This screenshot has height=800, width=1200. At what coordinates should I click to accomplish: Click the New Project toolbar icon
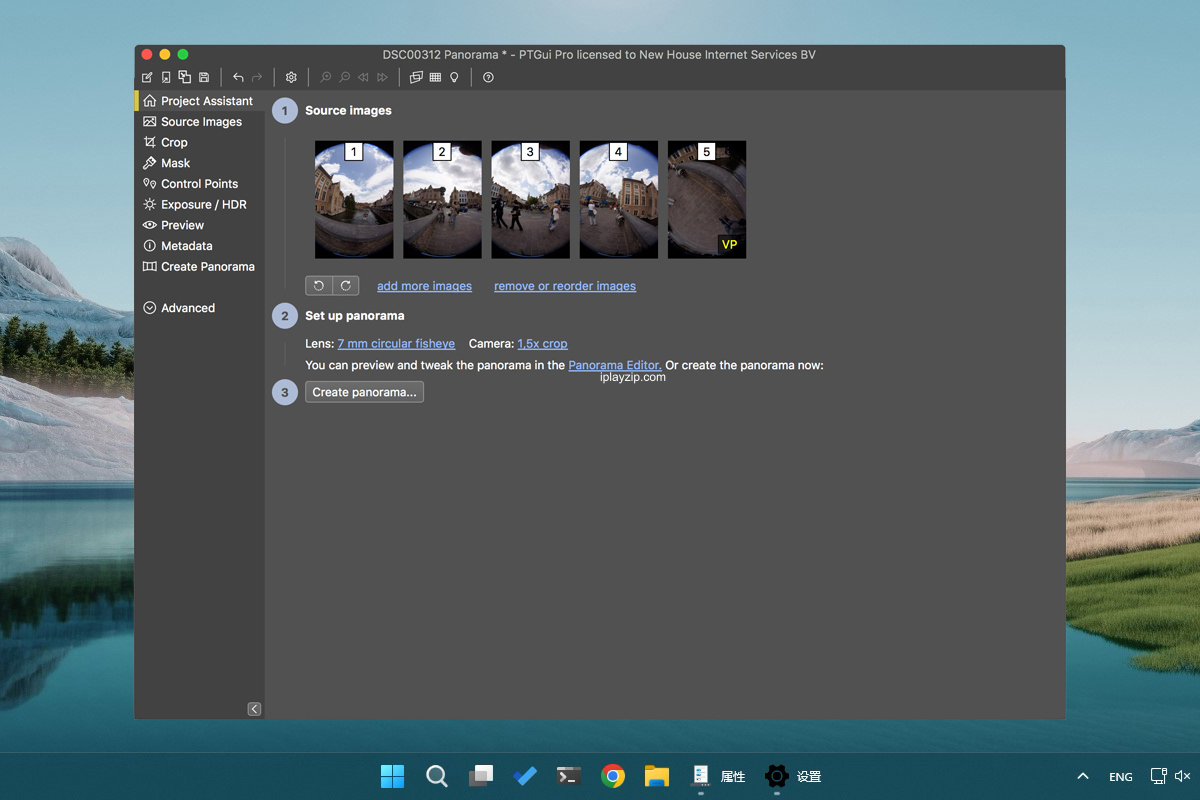click(x=147, y=77)
